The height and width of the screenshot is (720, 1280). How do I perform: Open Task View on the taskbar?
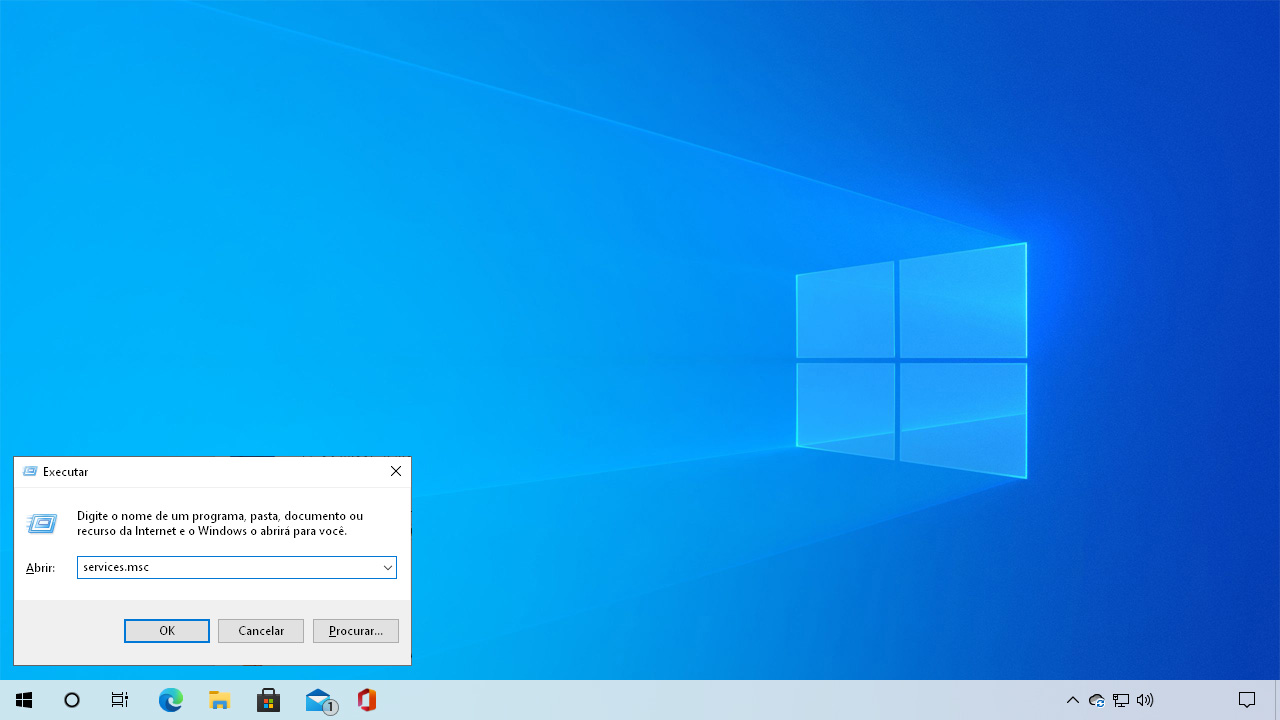[x=120, y=700]
